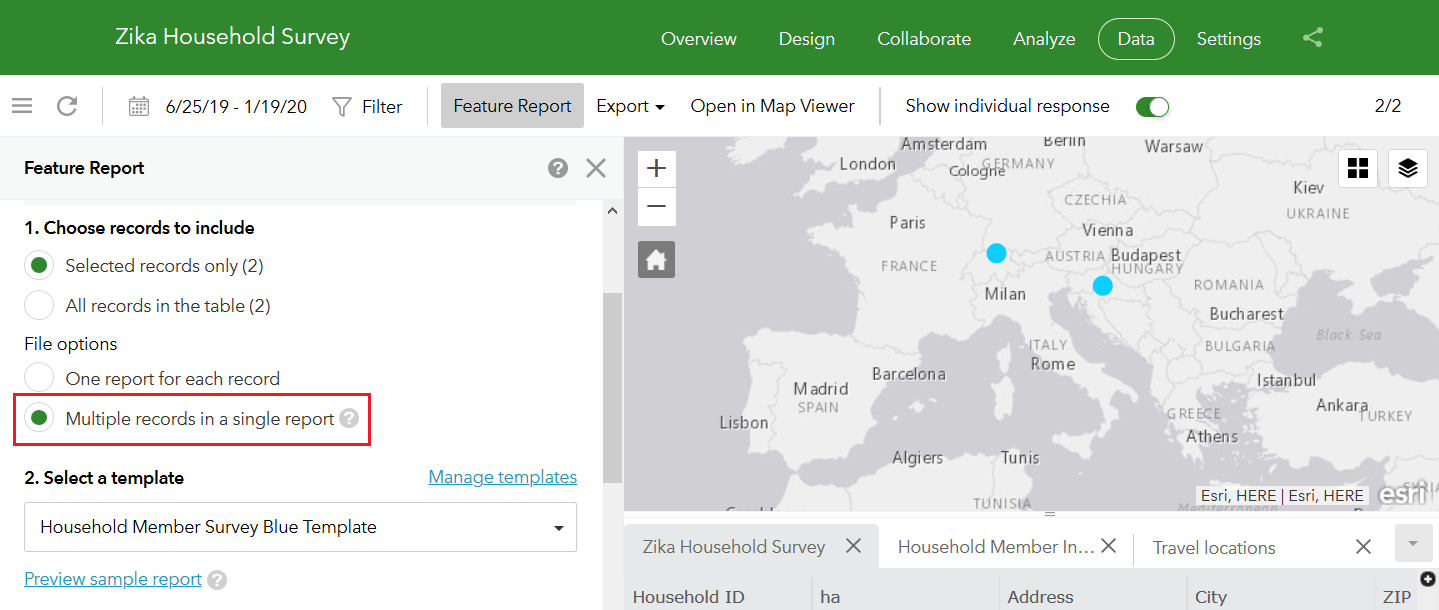Viewport: 1439px width, 610px height.
Task: Click the map zoom out button
Action: pyautogui.click(x=657, y=207)
